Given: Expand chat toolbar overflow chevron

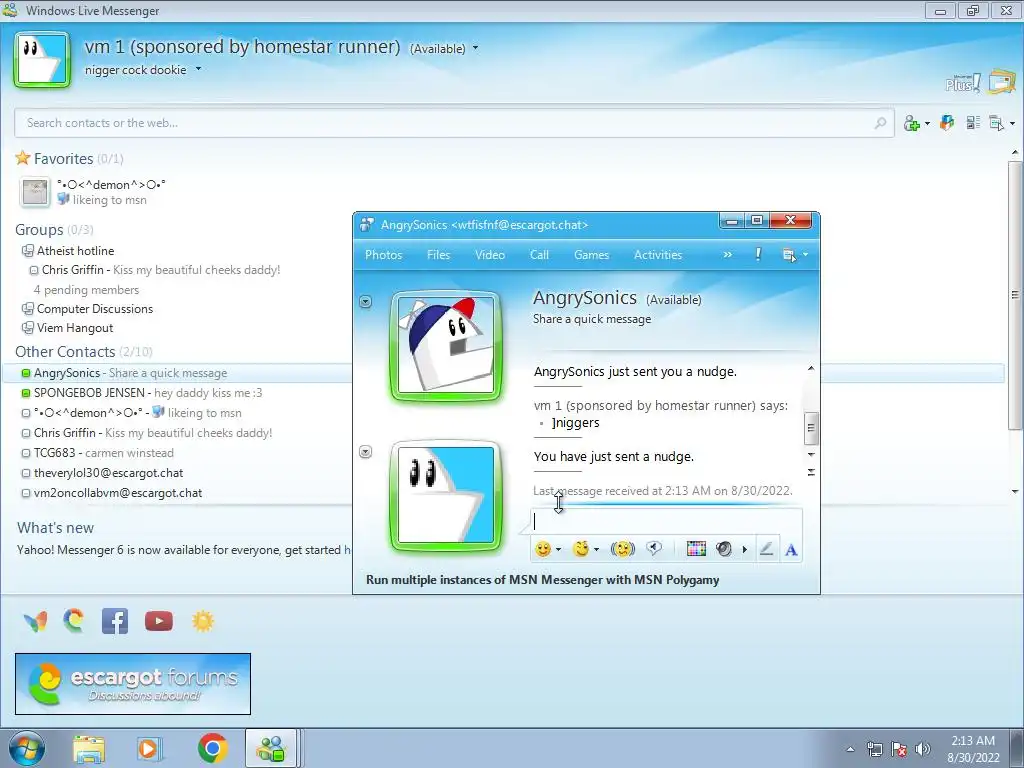Looking at the screenshot, I should [x=728, y=255].
